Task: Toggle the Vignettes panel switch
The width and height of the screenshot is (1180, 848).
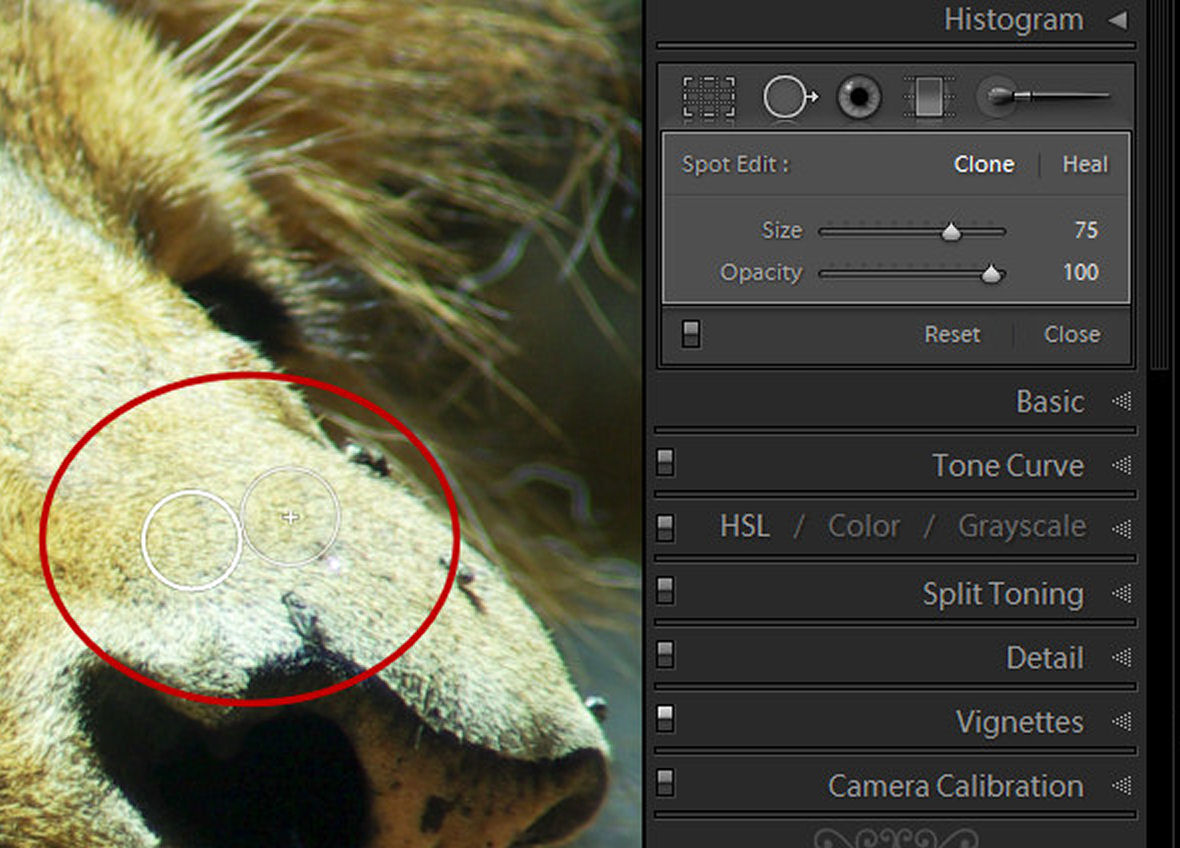Action: [665, 719]
